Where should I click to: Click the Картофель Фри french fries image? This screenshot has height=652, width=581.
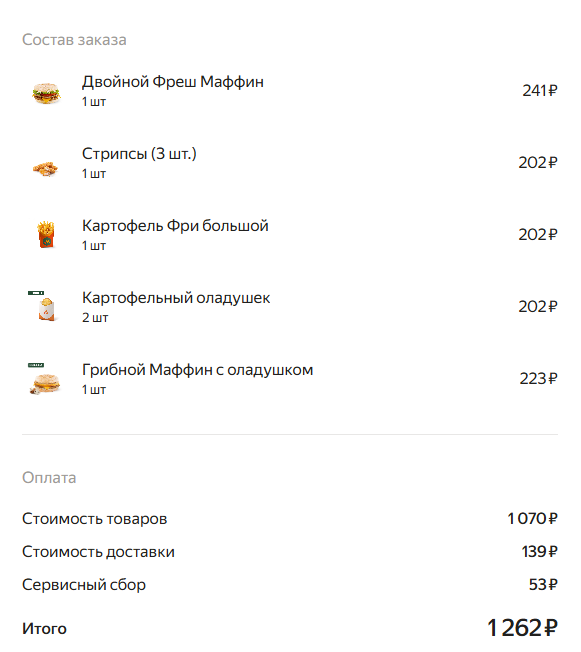click(x=46, y=235)
